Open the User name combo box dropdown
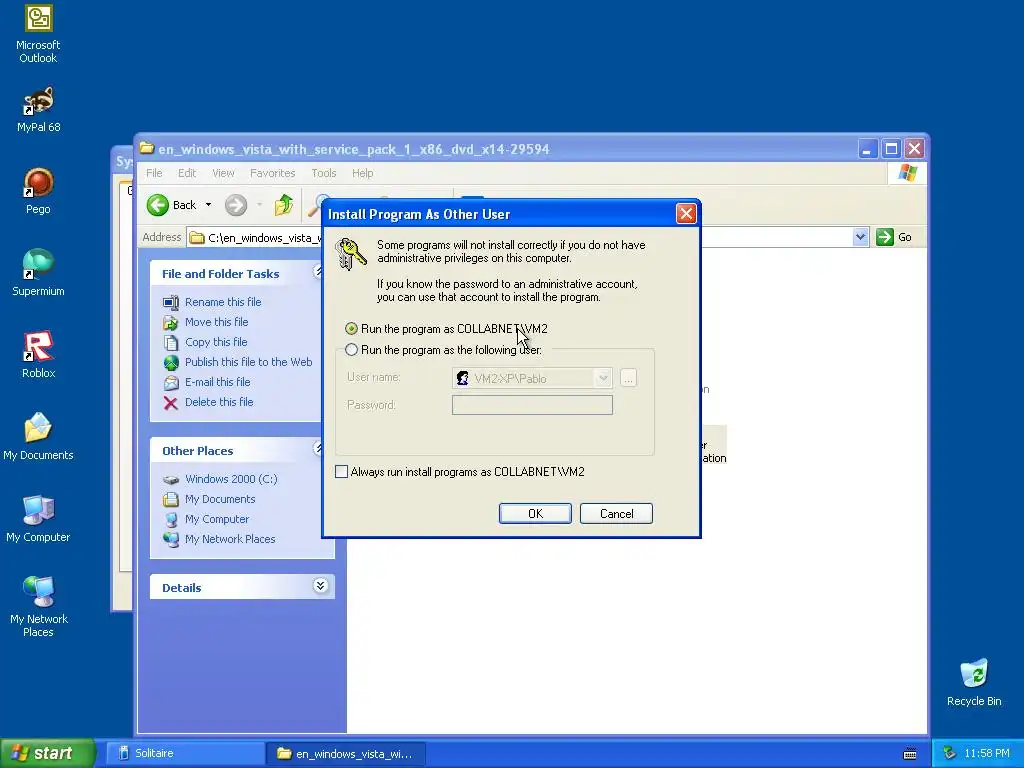 coord(603,378)
